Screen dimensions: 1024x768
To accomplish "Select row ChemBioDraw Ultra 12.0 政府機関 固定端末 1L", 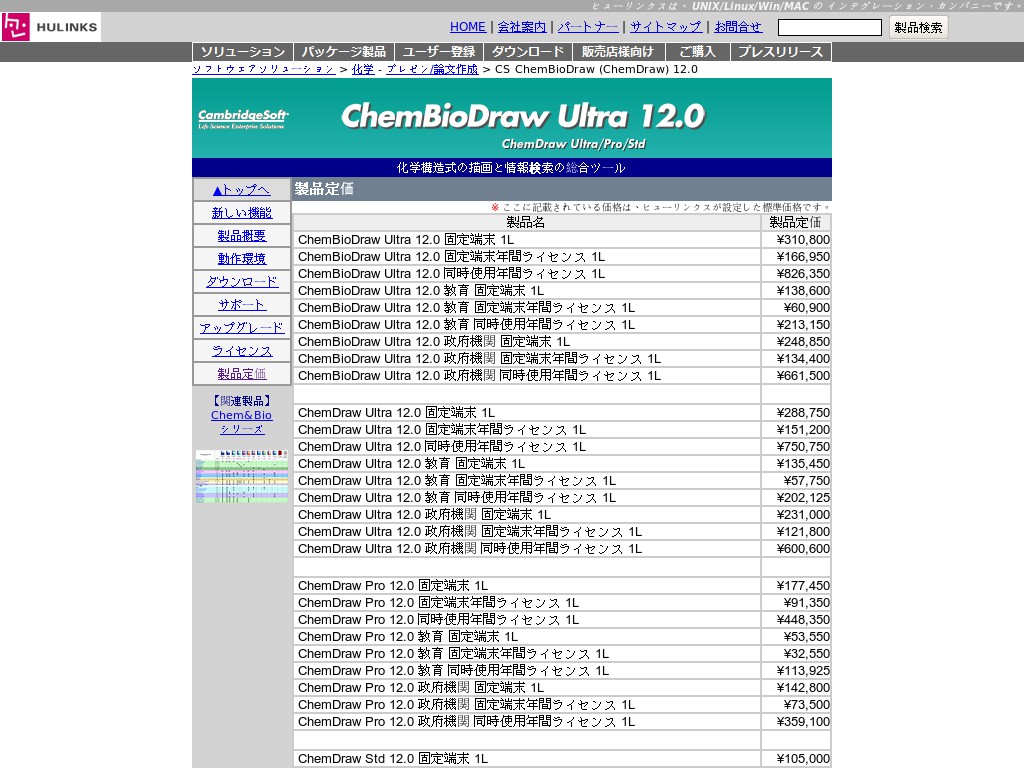I will pyautogui.click(x=526, y=342).
